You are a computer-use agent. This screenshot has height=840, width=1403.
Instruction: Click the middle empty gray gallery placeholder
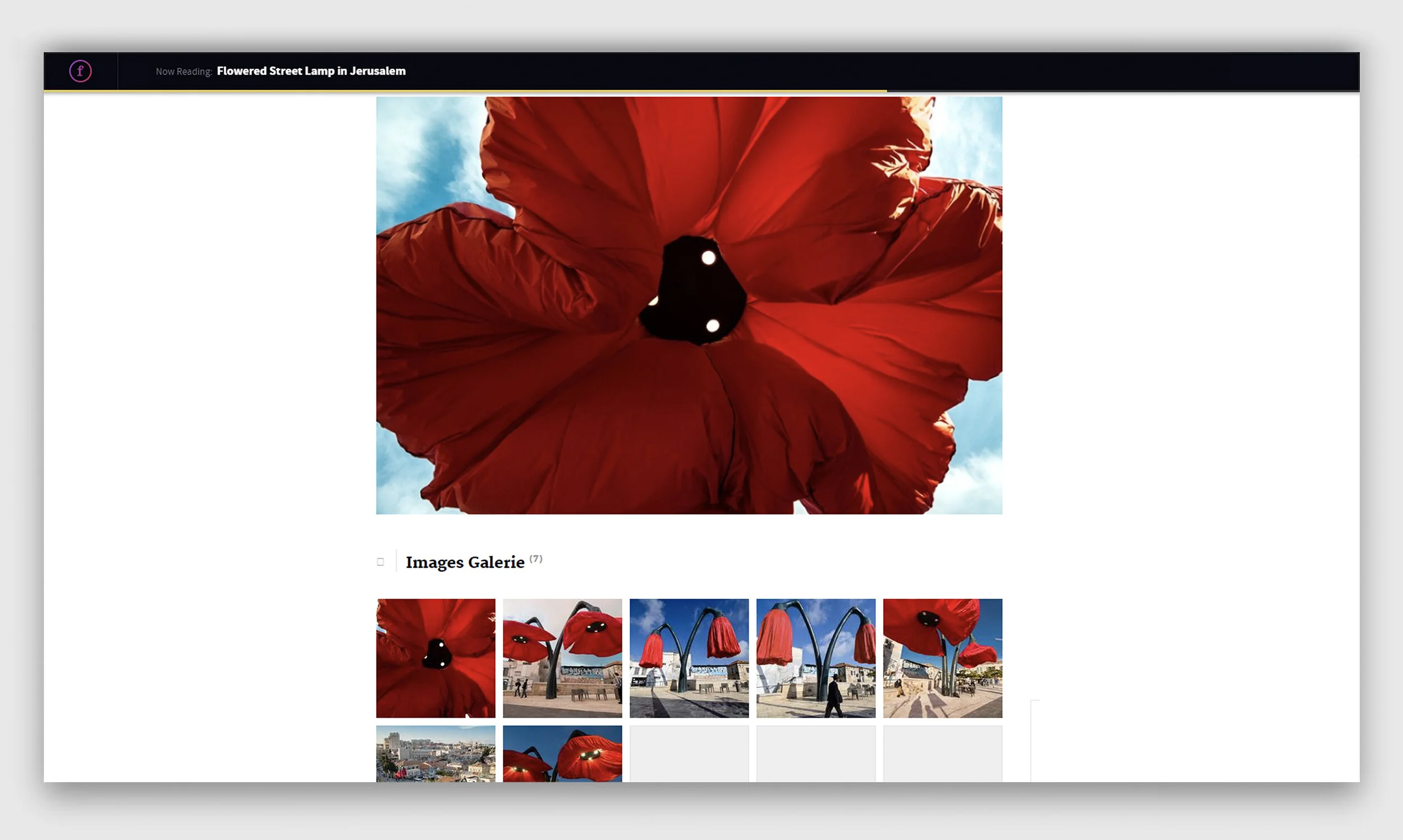(x=815, y=753)
